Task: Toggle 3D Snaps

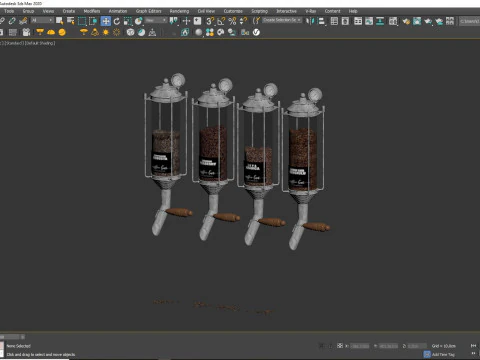Action: 210,21
